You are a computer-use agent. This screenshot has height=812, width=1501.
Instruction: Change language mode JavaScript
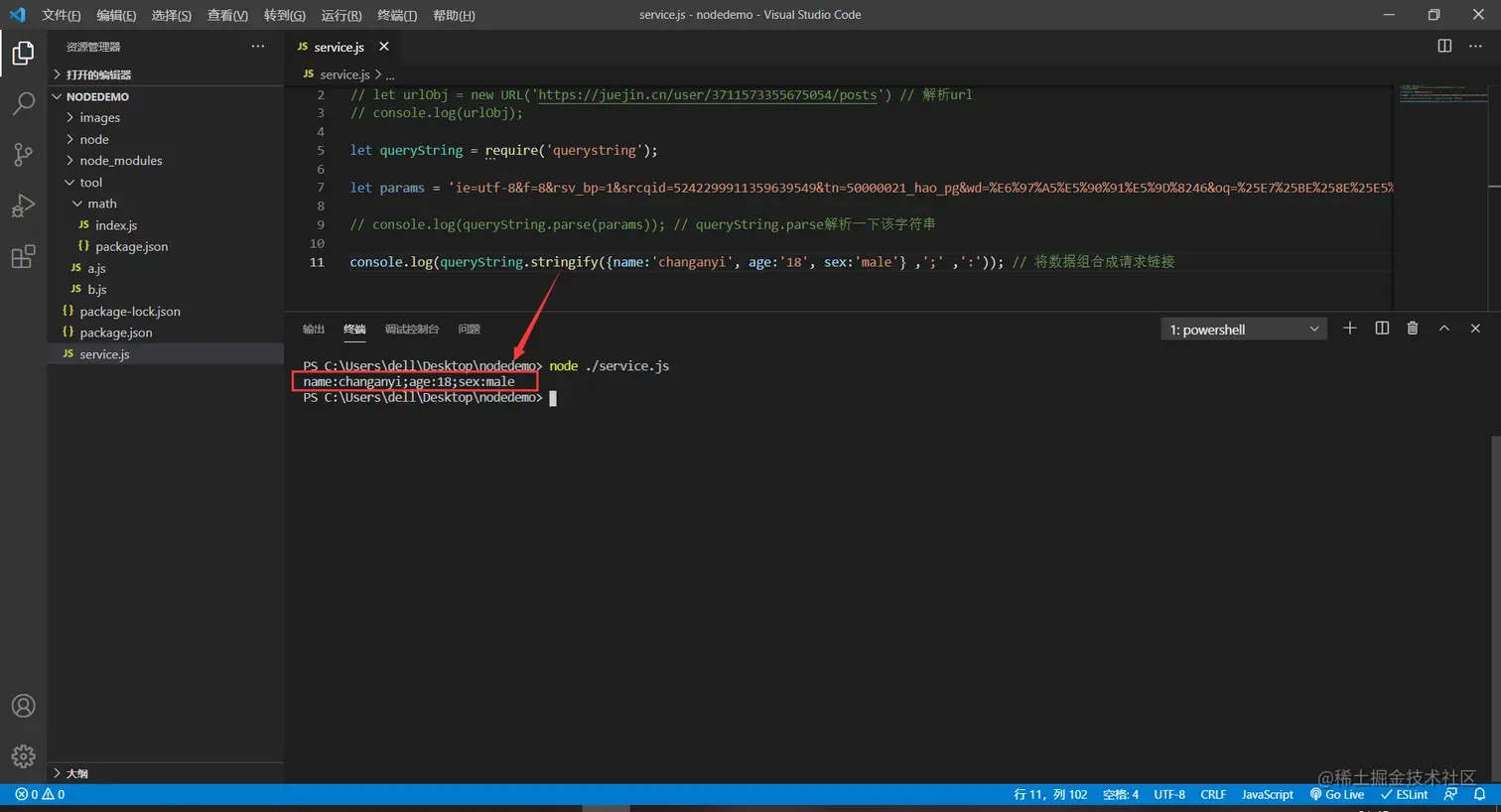pyautogui.click(x=1268, y=794)
